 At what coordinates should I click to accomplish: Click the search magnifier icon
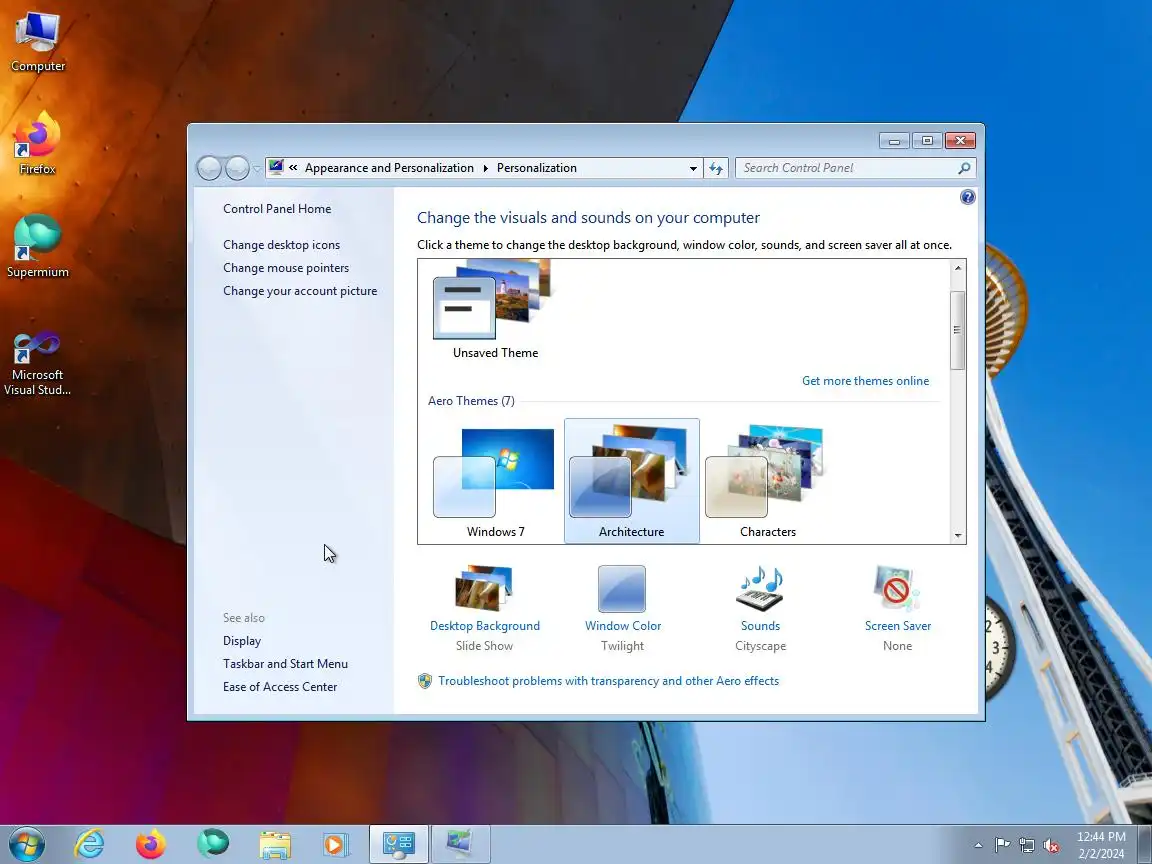pos(964,168)
